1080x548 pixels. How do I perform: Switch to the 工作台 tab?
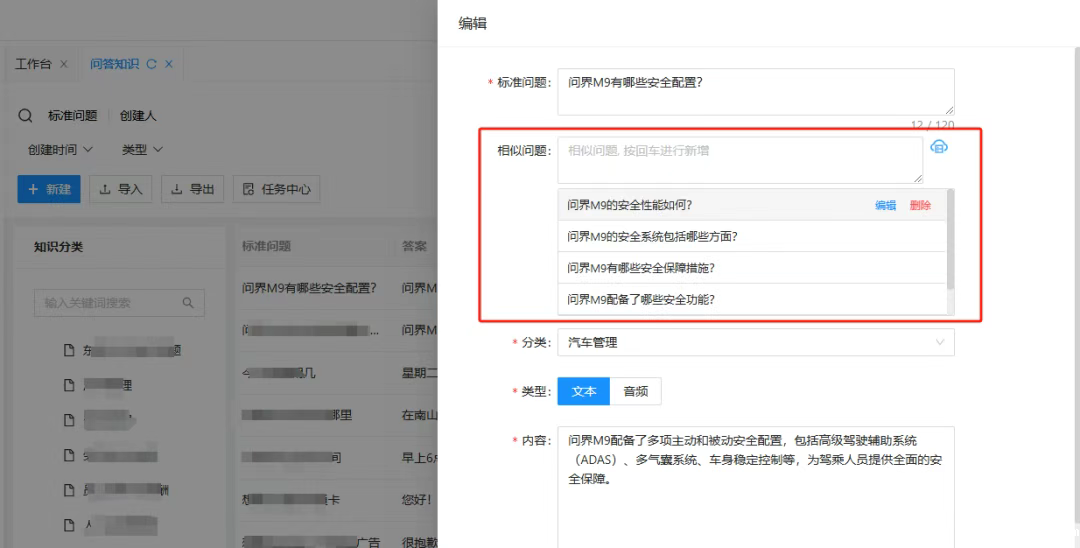[33, 64]
